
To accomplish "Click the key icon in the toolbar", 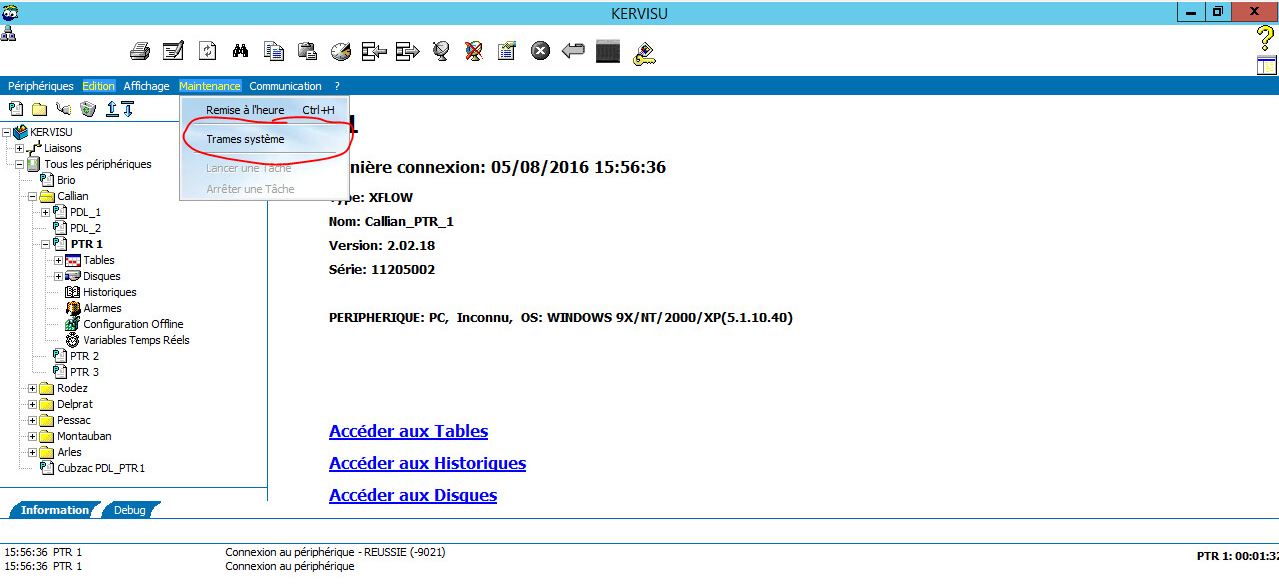I will tap(645, 51).
